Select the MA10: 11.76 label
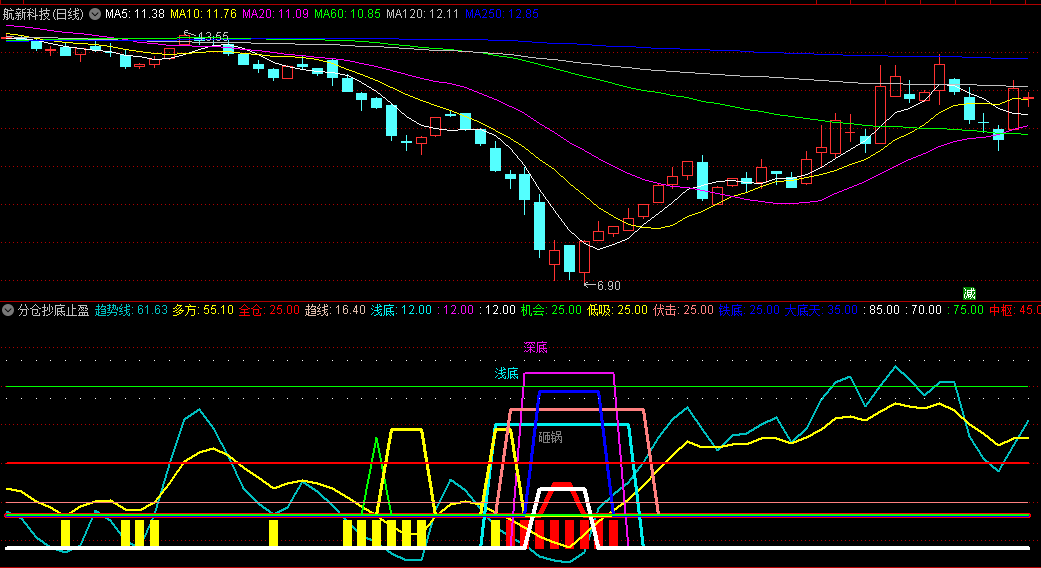1041x568 pixels. point(203,13)
